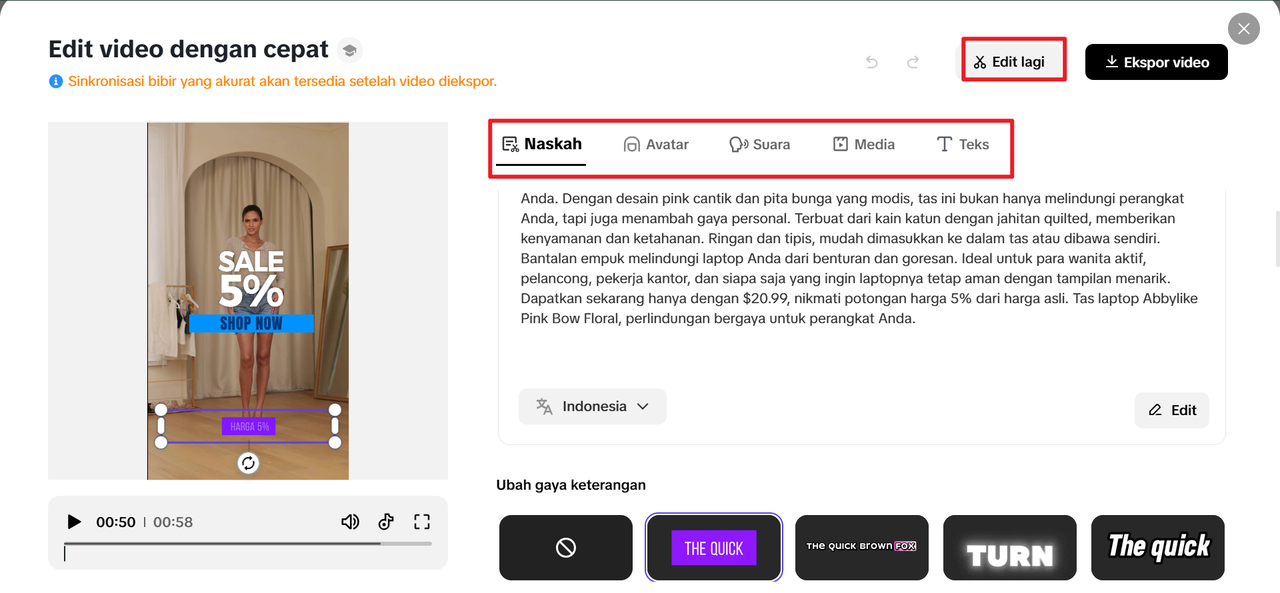
Task: Select the HARGA 5% caption on preview
Action: coord(248,427)
